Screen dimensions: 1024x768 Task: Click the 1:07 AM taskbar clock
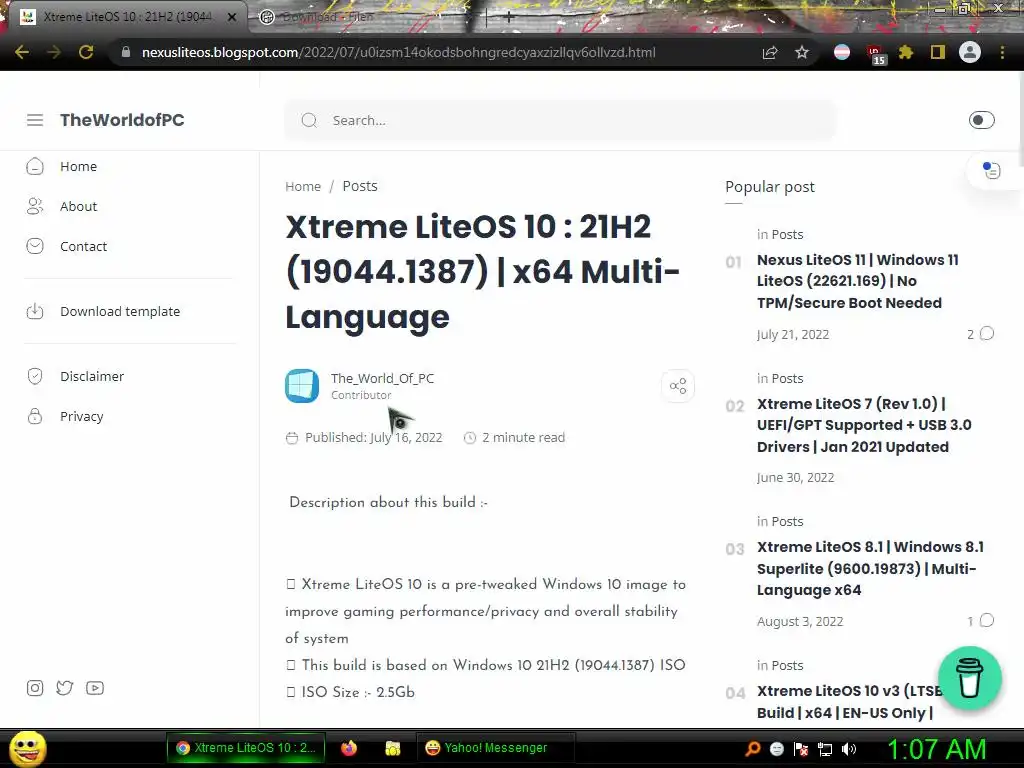(936, 749)
